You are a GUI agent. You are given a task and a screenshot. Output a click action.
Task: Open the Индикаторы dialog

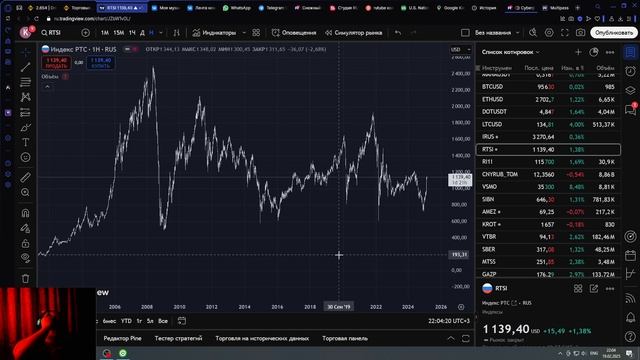point(214,33)
